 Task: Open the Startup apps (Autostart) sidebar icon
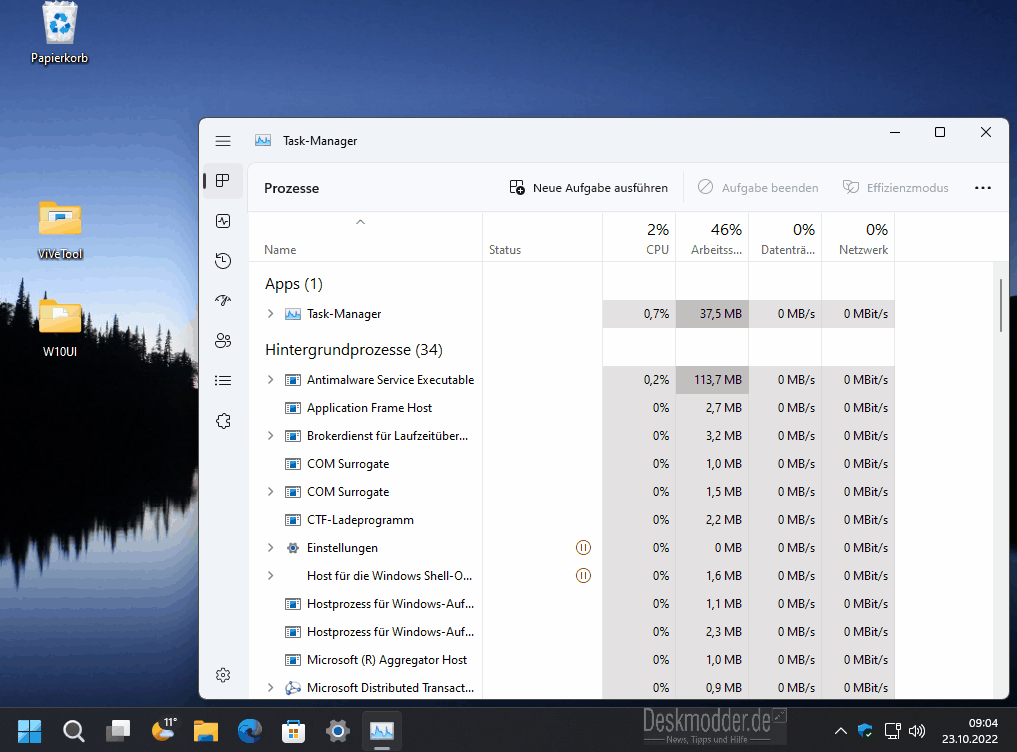(x=223, y=301)
